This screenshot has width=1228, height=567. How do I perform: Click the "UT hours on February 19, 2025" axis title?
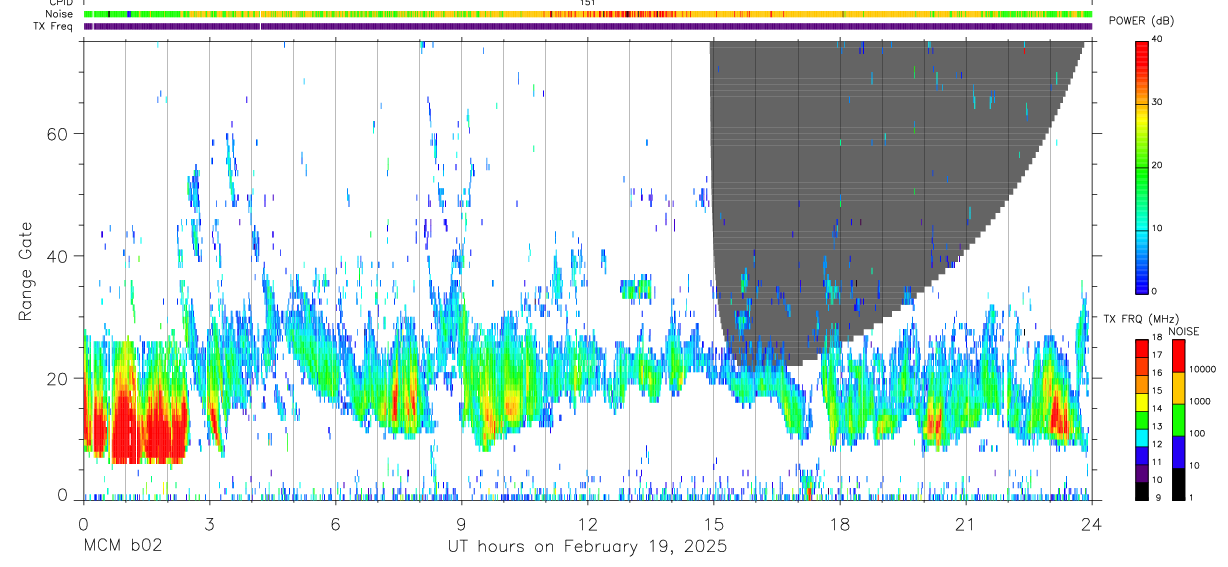[x=586, y=547]
